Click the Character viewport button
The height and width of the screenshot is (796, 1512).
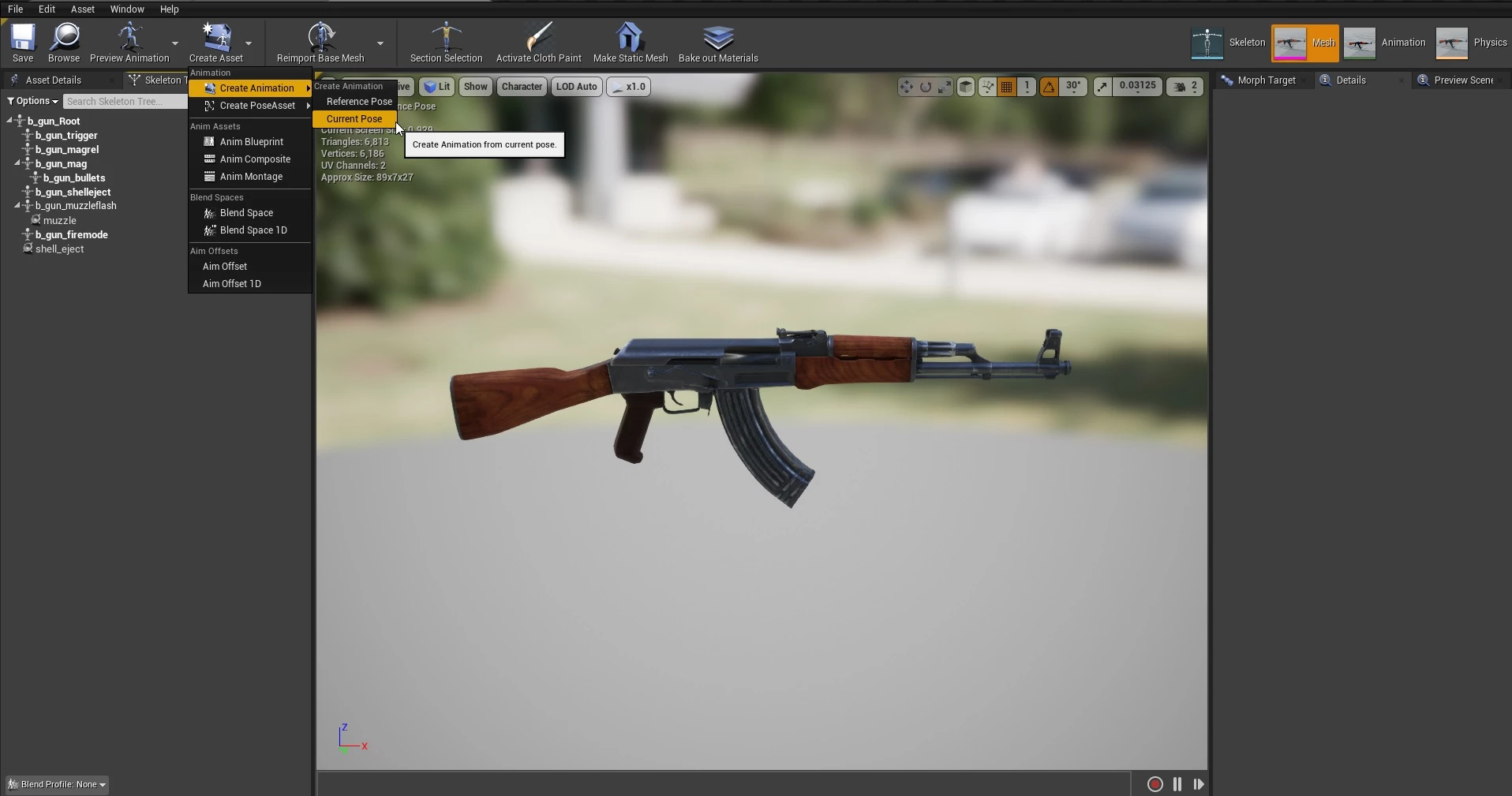click(522, 87)
